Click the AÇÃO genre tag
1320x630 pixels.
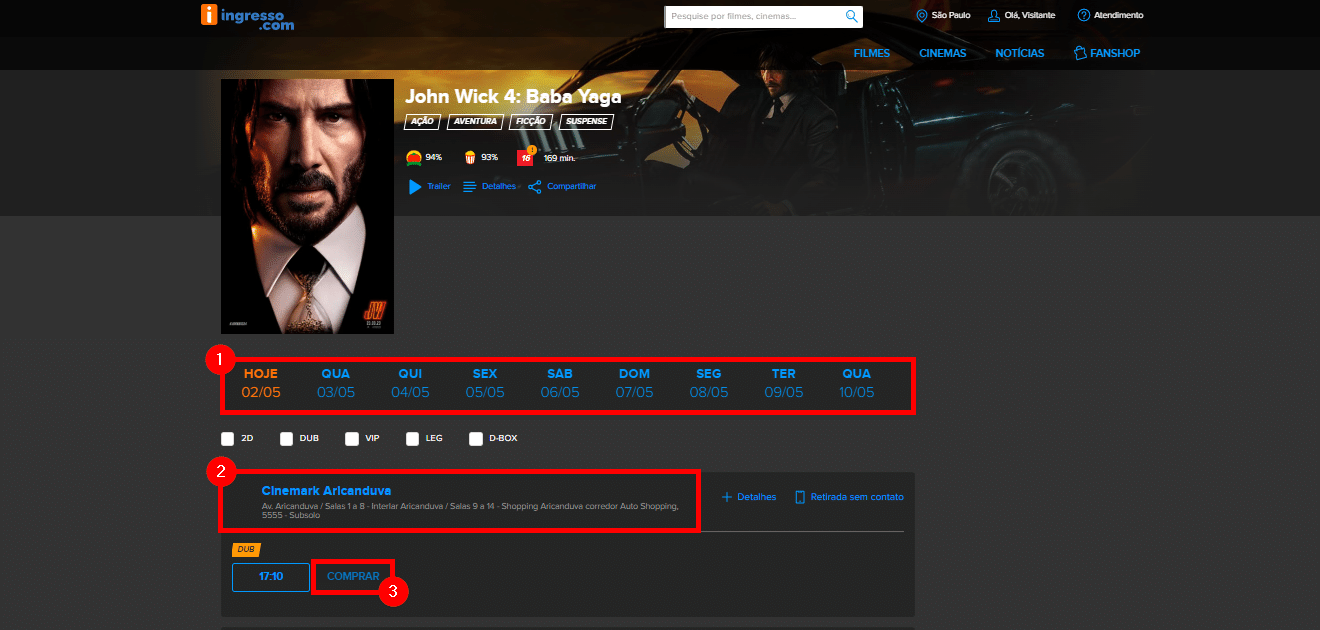[x=422, y=122]
